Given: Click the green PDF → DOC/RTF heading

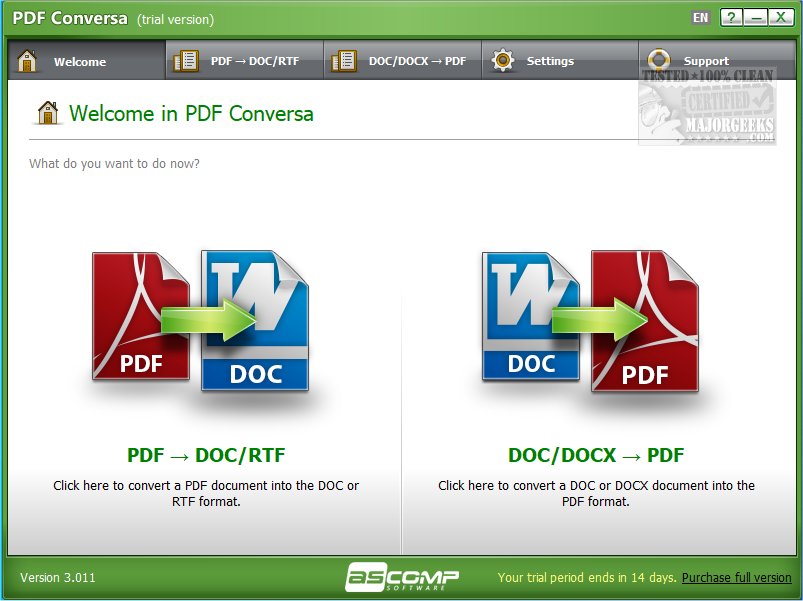Looking at the screenshot, I should click(206, 455).
